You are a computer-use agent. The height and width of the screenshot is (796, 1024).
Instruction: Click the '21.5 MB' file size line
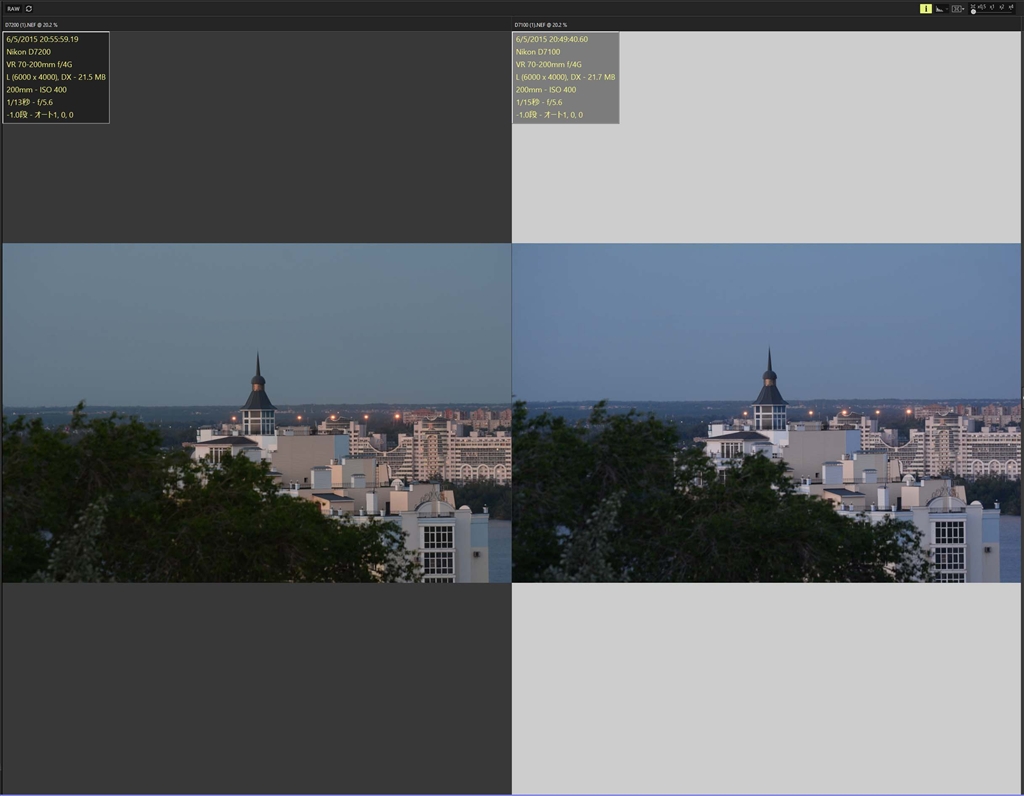(56, 77)
